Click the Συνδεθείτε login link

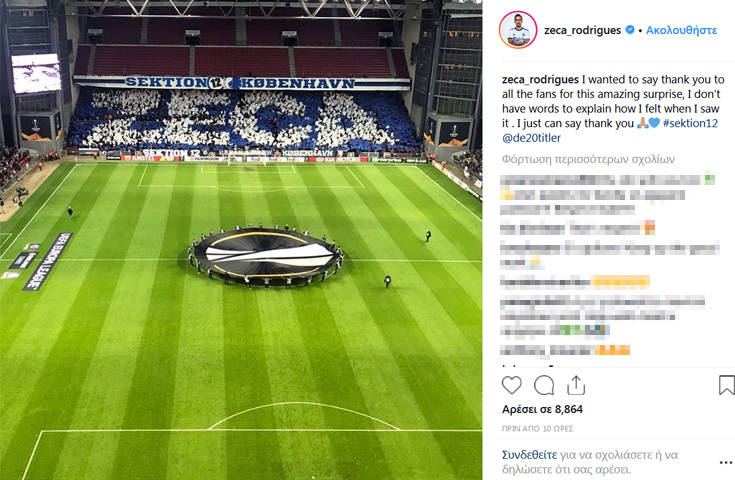pyautogui.click(x=530, y=455)
